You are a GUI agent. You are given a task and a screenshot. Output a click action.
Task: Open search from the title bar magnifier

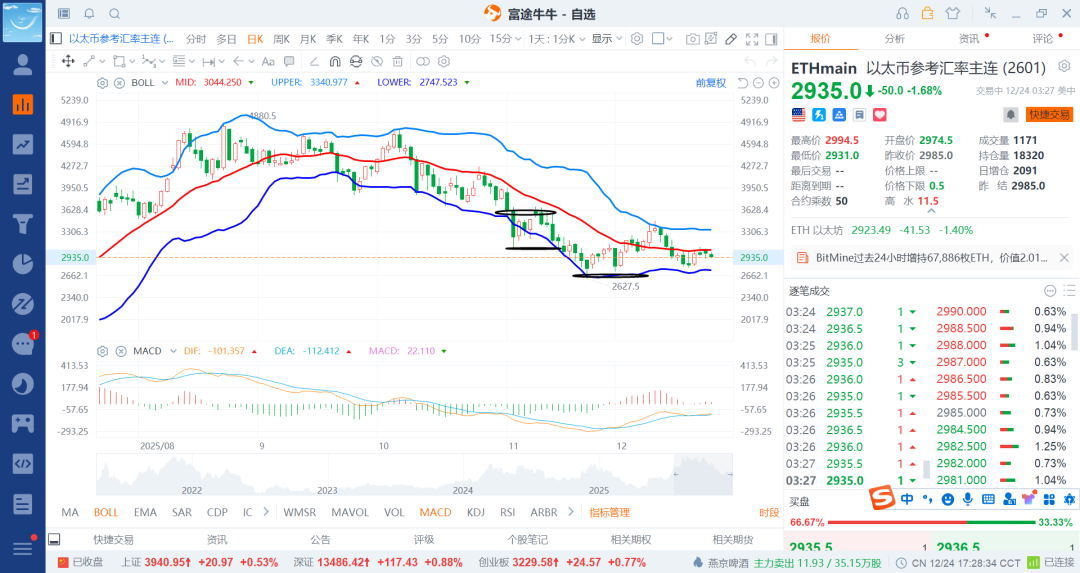pyautogui.click(x=115, y=13)
